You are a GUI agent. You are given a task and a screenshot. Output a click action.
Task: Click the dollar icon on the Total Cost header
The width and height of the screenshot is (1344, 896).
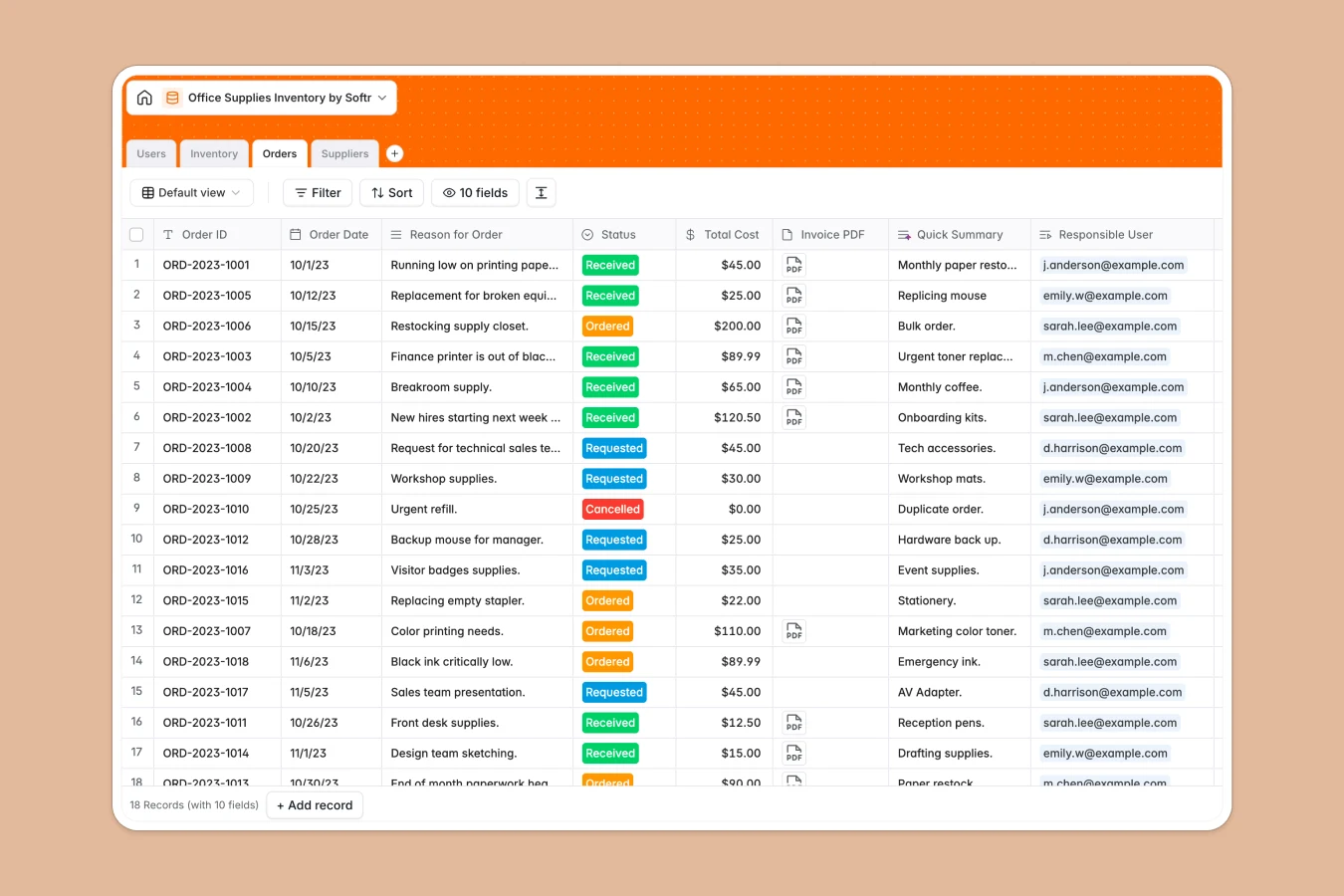coord(689,234)
